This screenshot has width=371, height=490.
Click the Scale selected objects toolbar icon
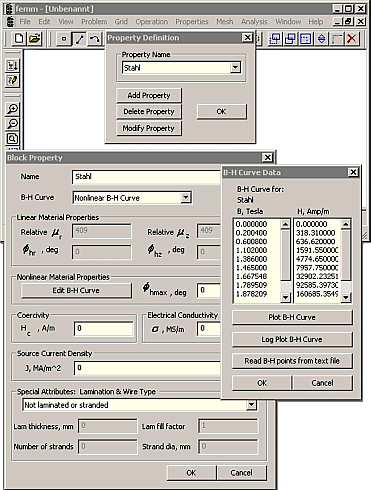click(x=306, y=39)
